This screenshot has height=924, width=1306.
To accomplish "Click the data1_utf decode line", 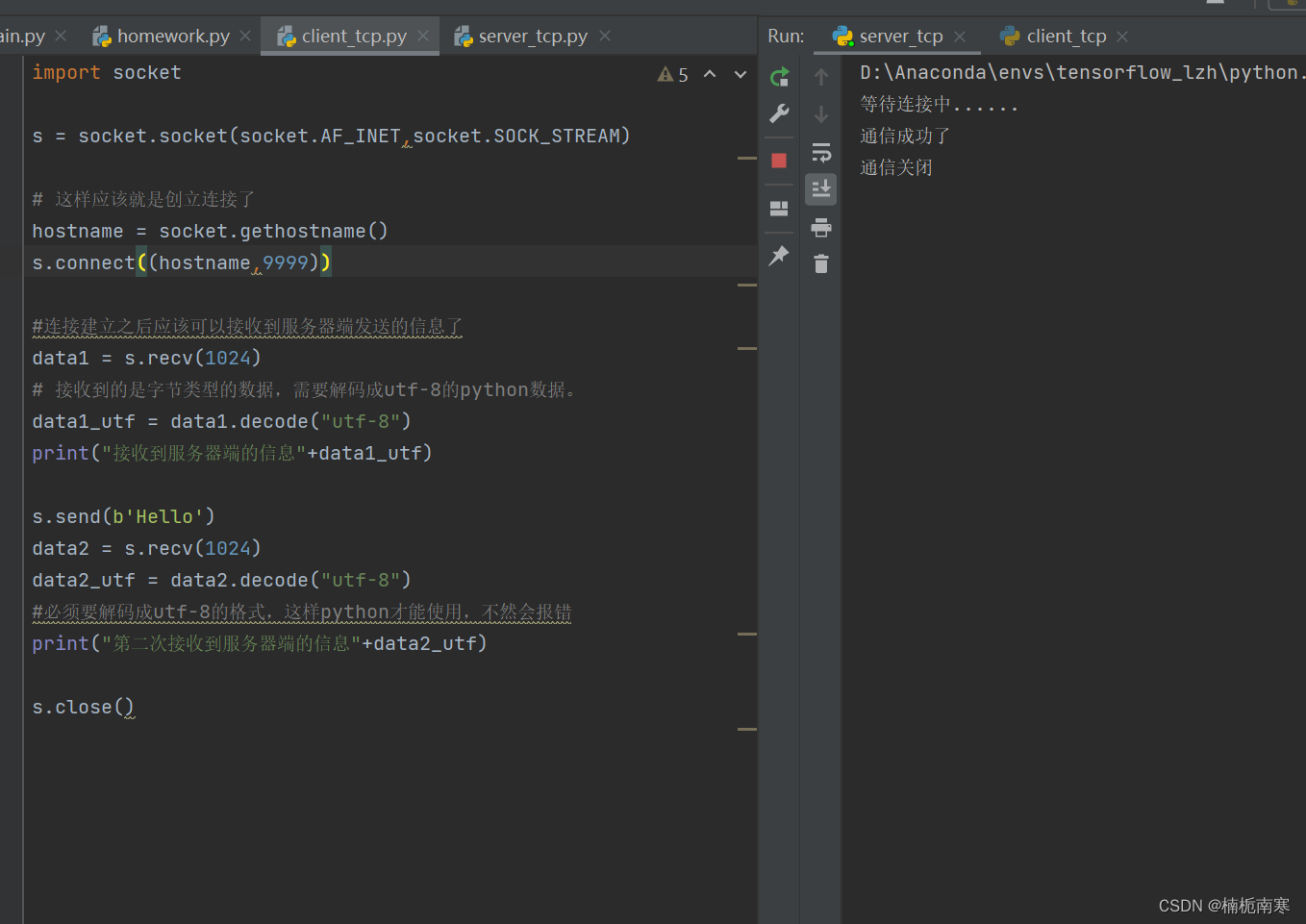I will click(x=221, y=422).
